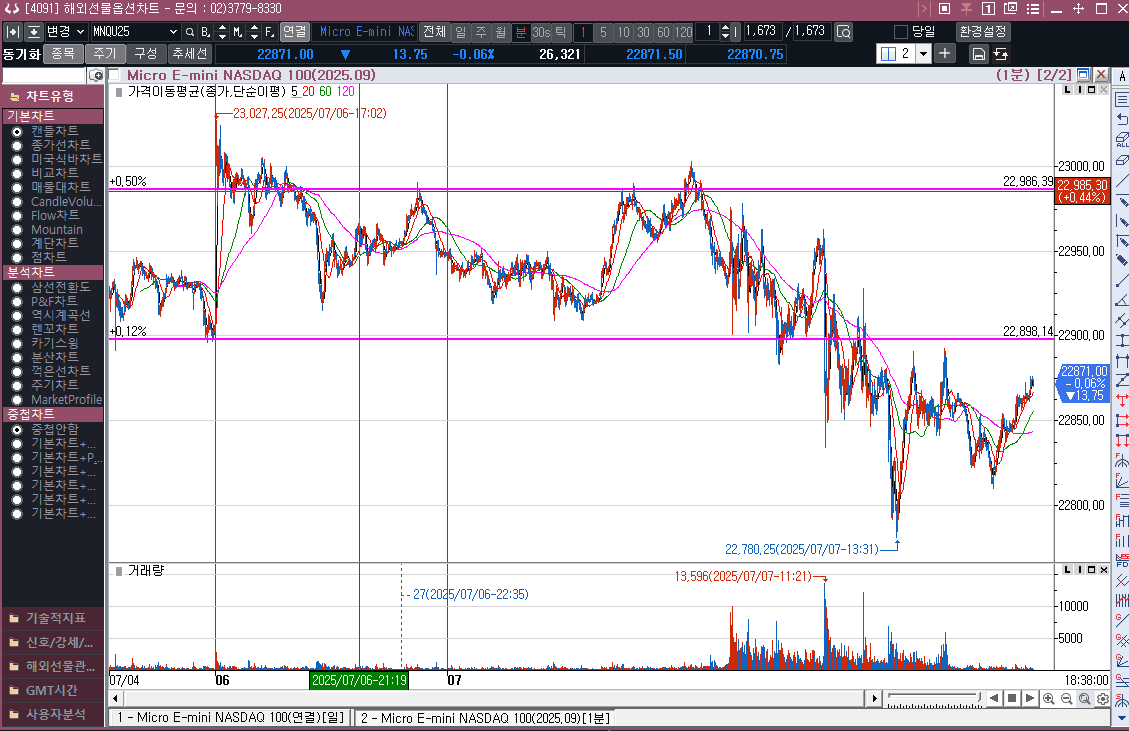Click the horizontal scrollbar left arrow
This screenshot has height=731, width=1129.
(x=116, y=699)
